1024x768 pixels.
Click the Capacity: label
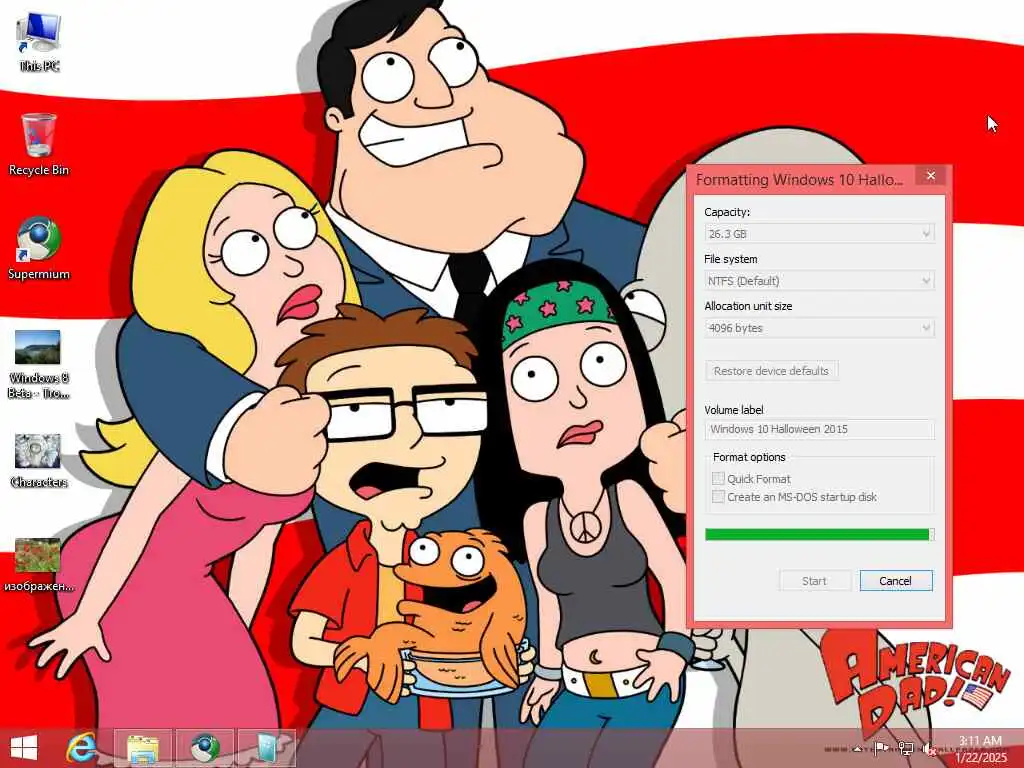[x=727, y=212]
